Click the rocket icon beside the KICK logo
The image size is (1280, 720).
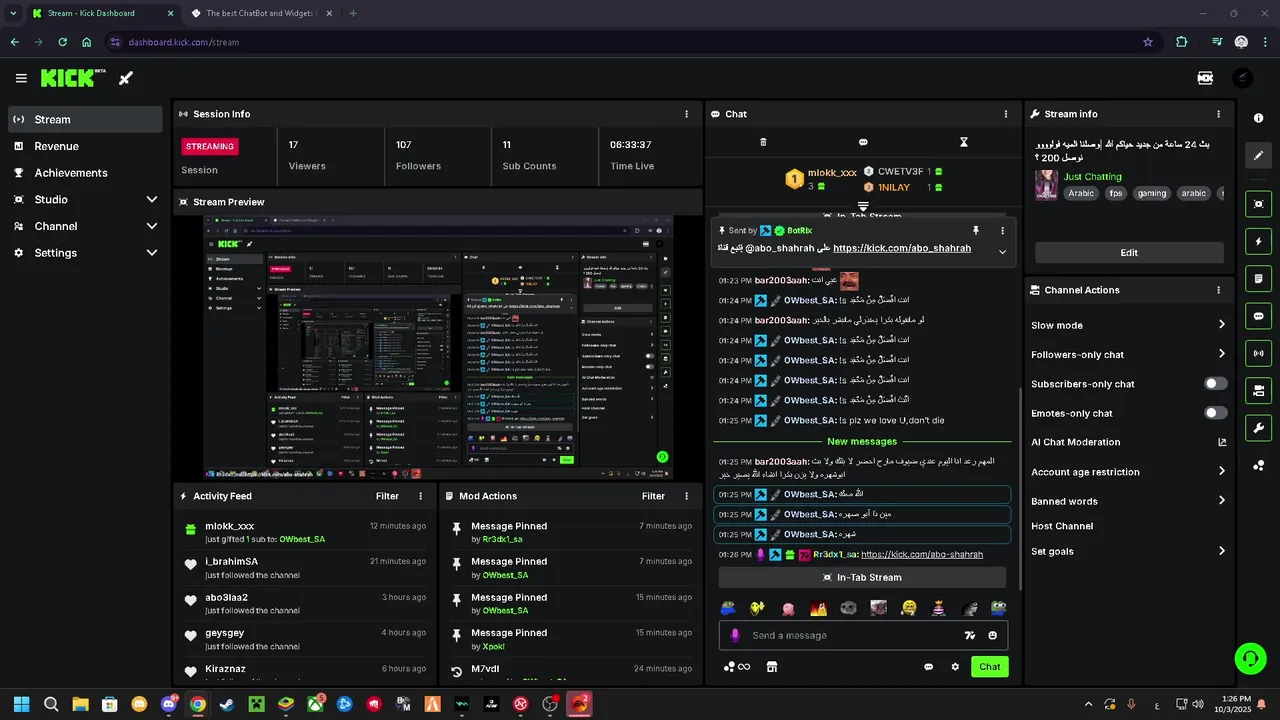(x=126, y=78)
